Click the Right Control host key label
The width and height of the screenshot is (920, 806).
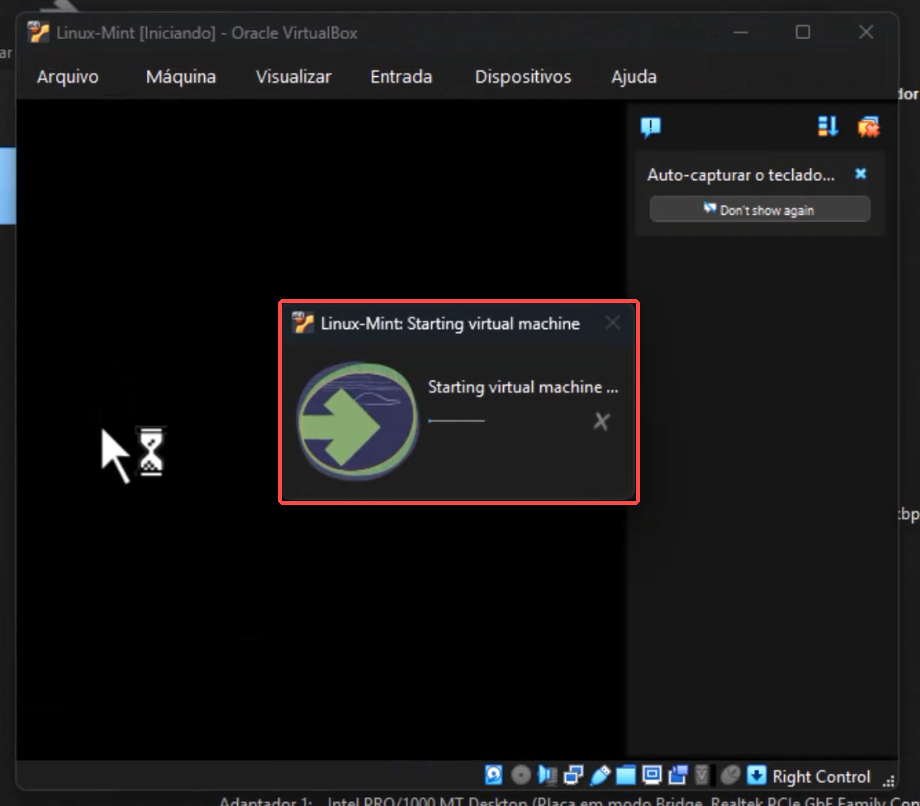(821, 777)
